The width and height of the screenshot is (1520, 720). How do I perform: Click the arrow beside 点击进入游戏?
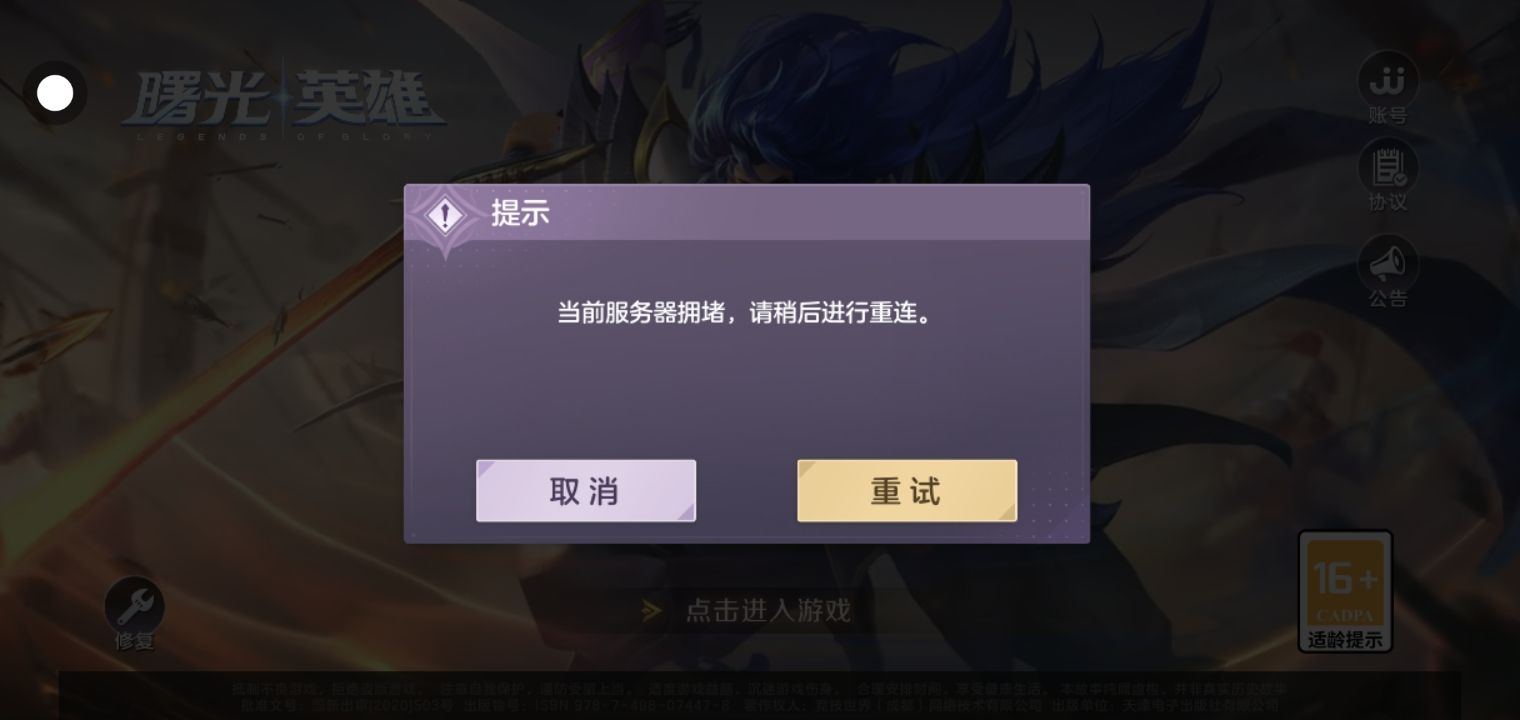click(x=652, y=610)
